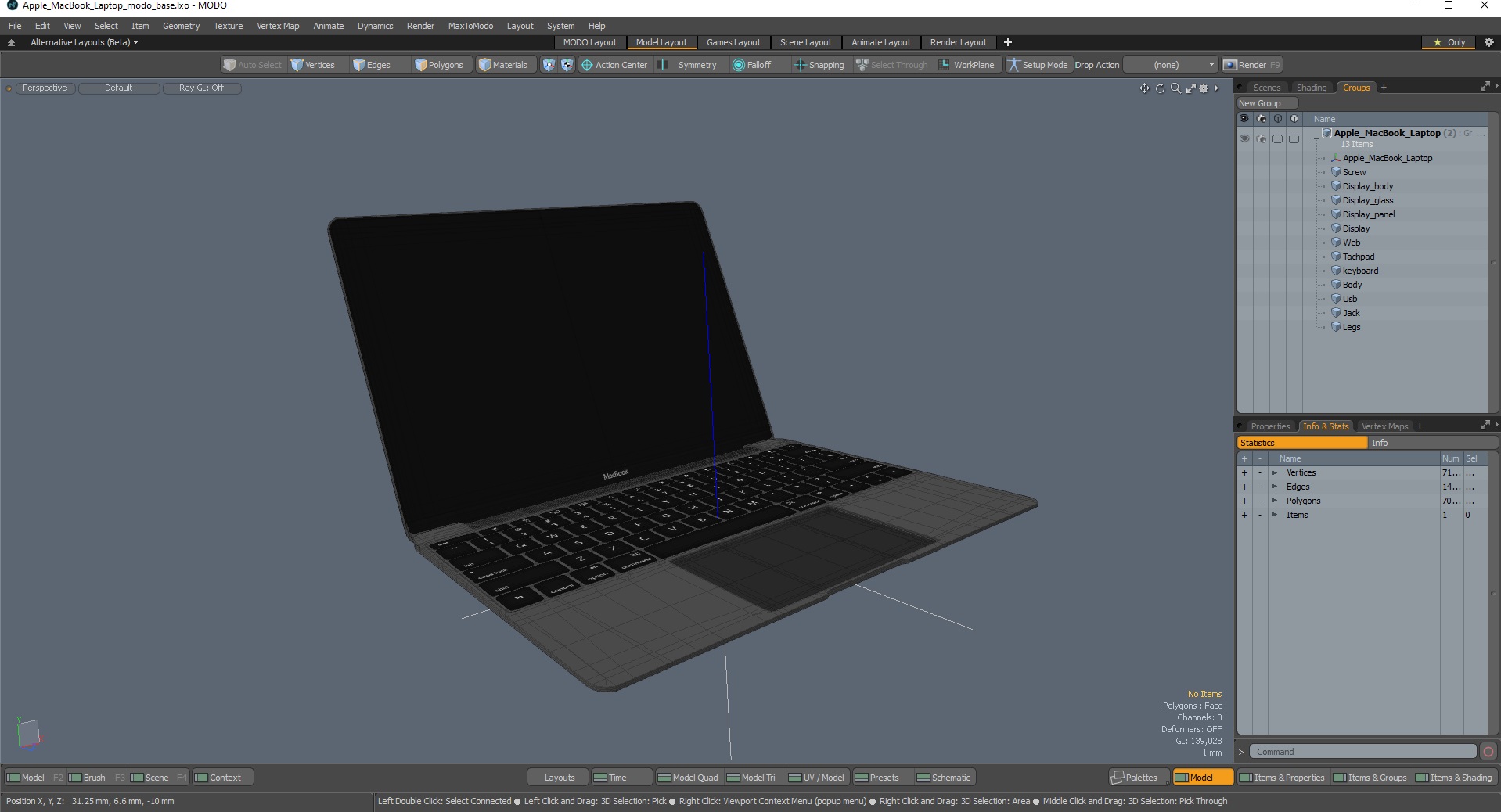
Task: Select the Display_glass item in the list
Action: coord(1367,200)
